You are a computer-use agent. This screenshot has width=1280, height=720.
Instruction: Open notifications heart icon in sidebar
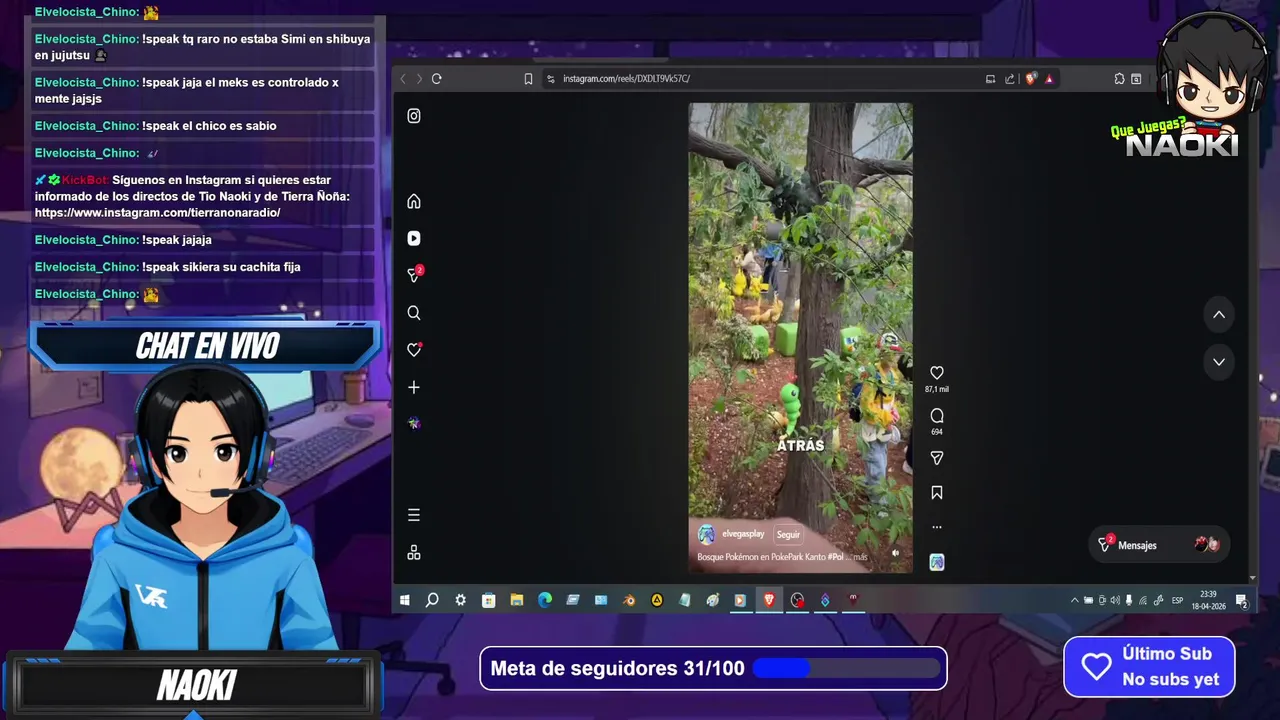coord(414,350)
